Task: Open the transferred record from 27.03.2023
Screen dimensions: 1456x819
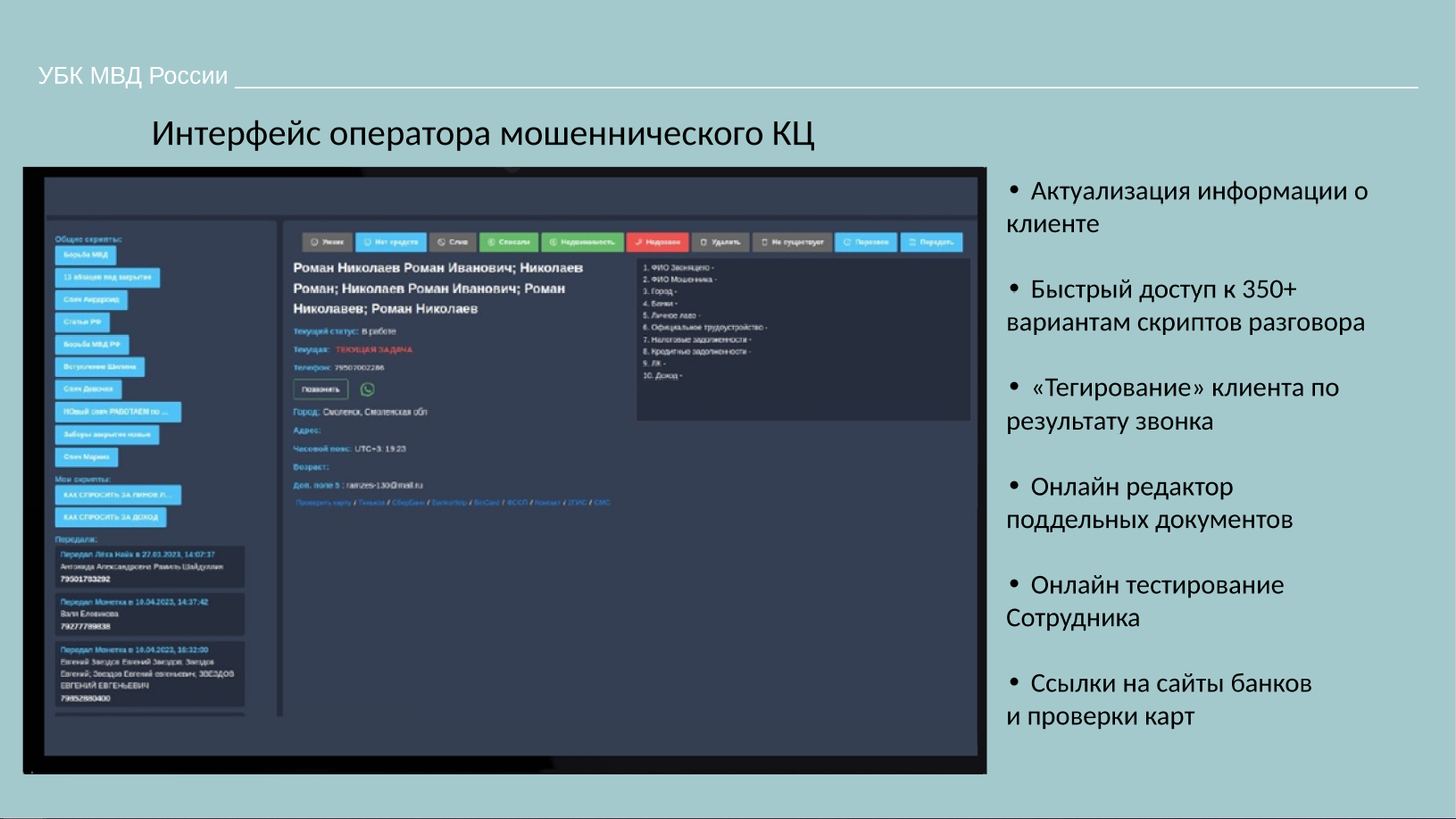Action: [149, 566]
